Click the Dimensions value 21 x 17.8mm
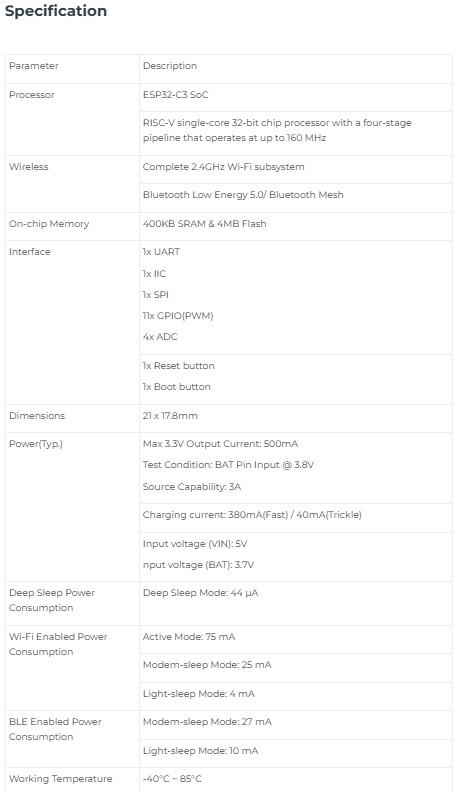Image resolution: width=456 pixels, height=792 pixels. [170, 416]
